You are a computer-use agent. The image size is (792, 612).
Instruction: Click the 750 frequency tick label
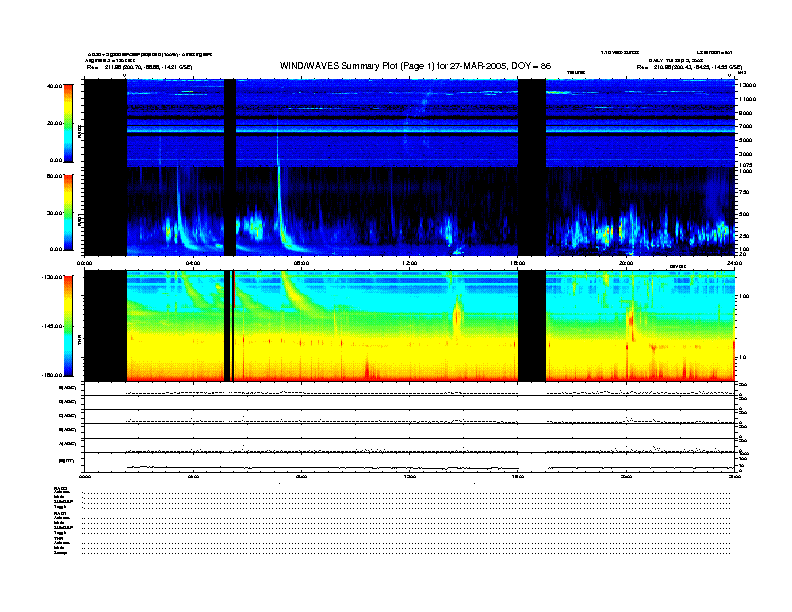[745, 192]
